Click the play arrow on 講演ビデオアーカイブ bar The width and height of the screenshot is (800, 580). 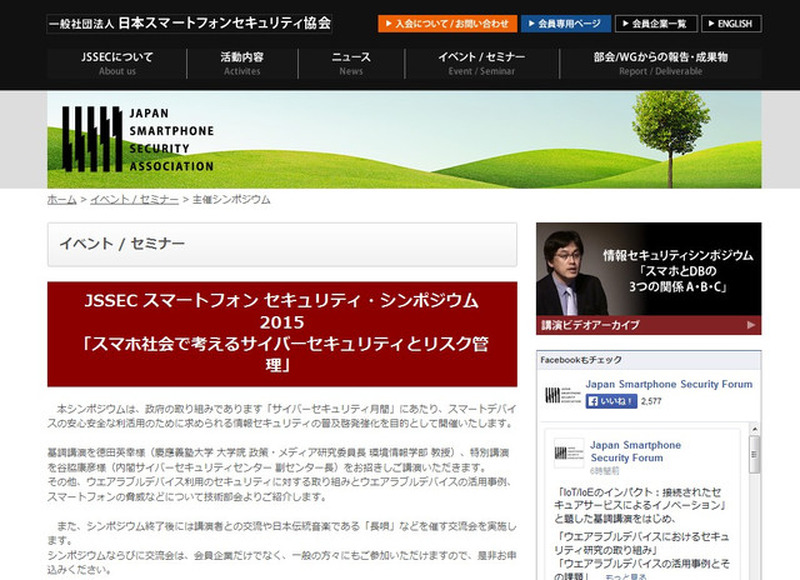(752, 325)
